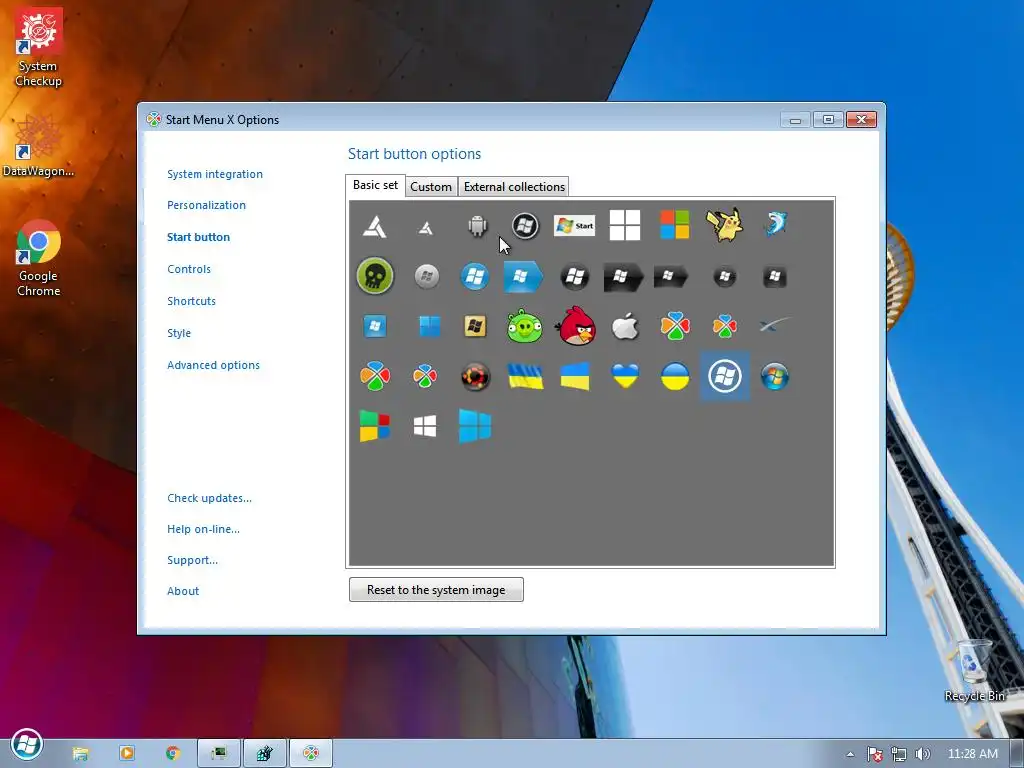This screenshot has width=1024, height=768.
Task: Select the classic 'Start' XP-style button
Action: click(x=575, y=226)
